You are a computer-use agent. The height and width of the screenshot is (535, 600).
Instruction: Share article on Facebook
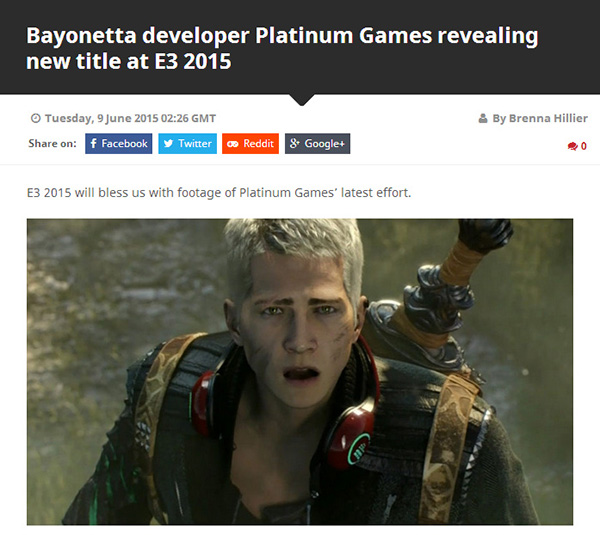[119, 144]
